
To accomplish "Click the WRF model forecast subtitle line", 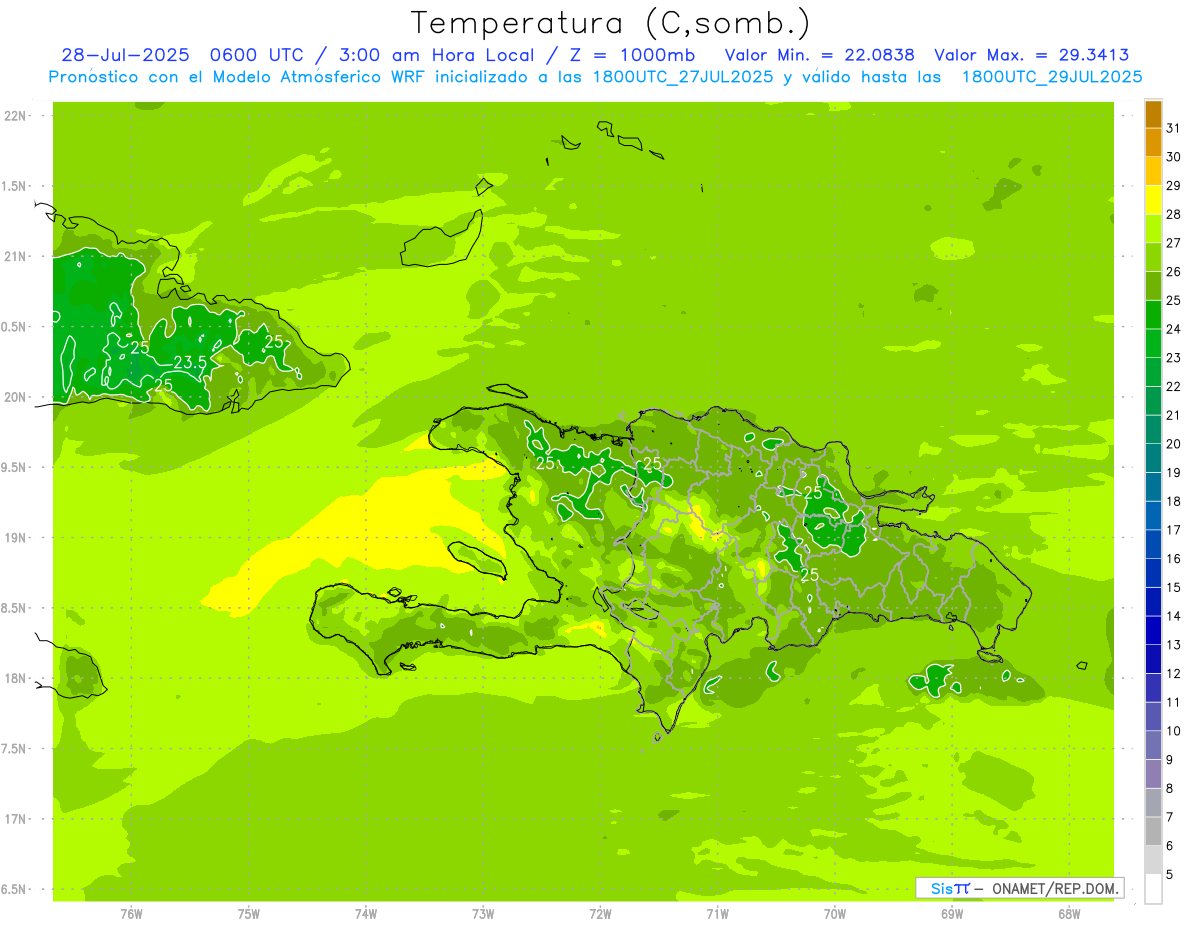I will tap(595, 77).
